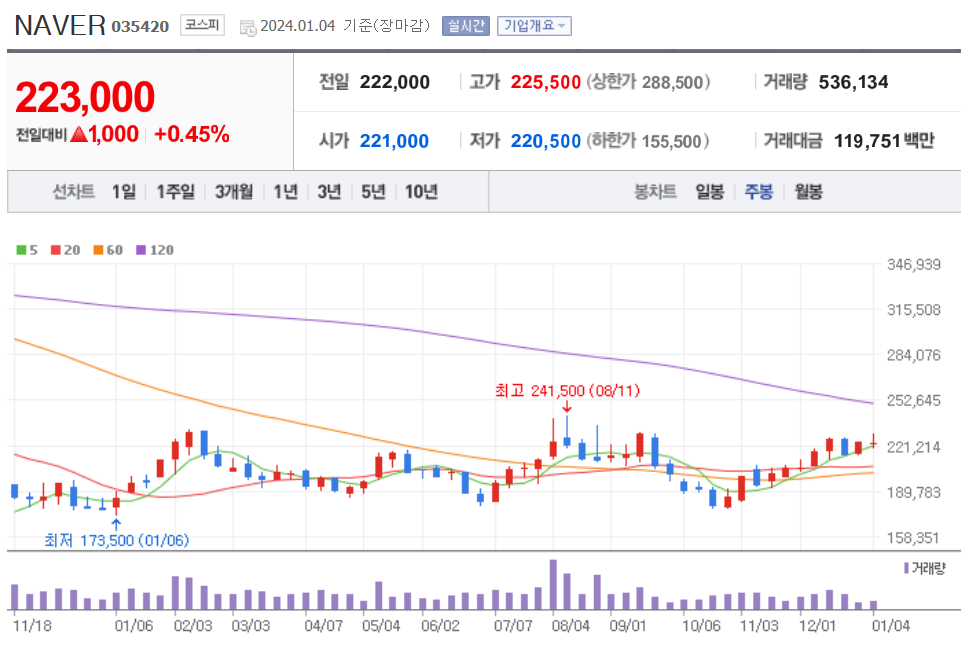Viewport: 961px width, 660px height.
Task: Click the 11/18 date on the x-axis
Action: point(32,626)
